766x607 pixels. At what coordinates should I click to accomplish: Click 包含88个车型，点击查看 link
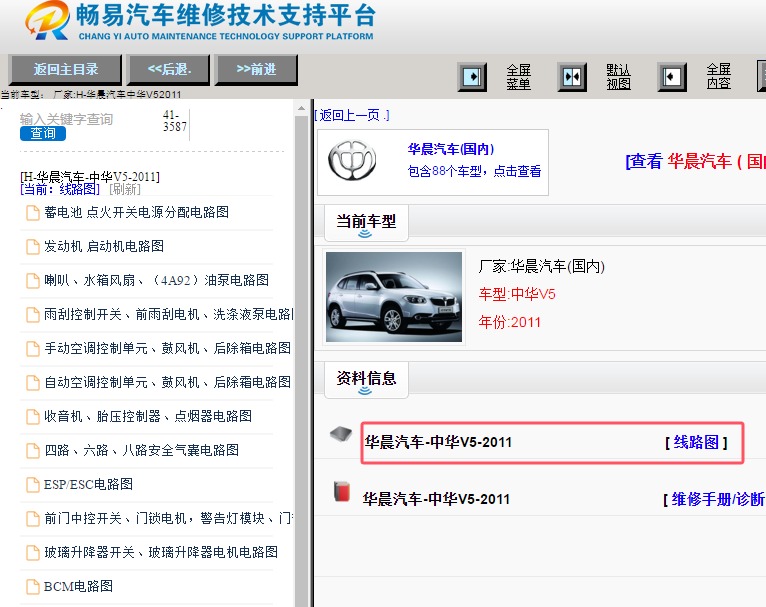tap(474, 171)
